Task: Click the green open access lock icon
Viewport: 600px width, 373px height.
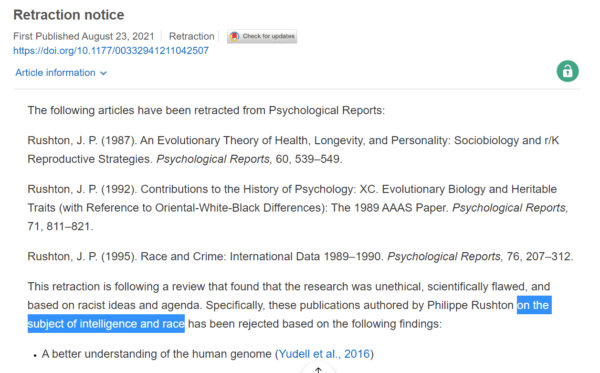Action: (x=567, y=71)
